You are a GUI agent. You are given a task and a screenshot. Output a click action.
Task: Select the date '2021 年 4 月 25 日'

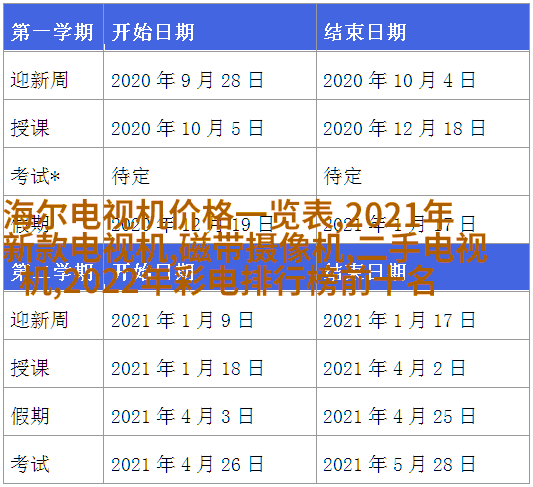pyautogui.click(x=399, y=416)
